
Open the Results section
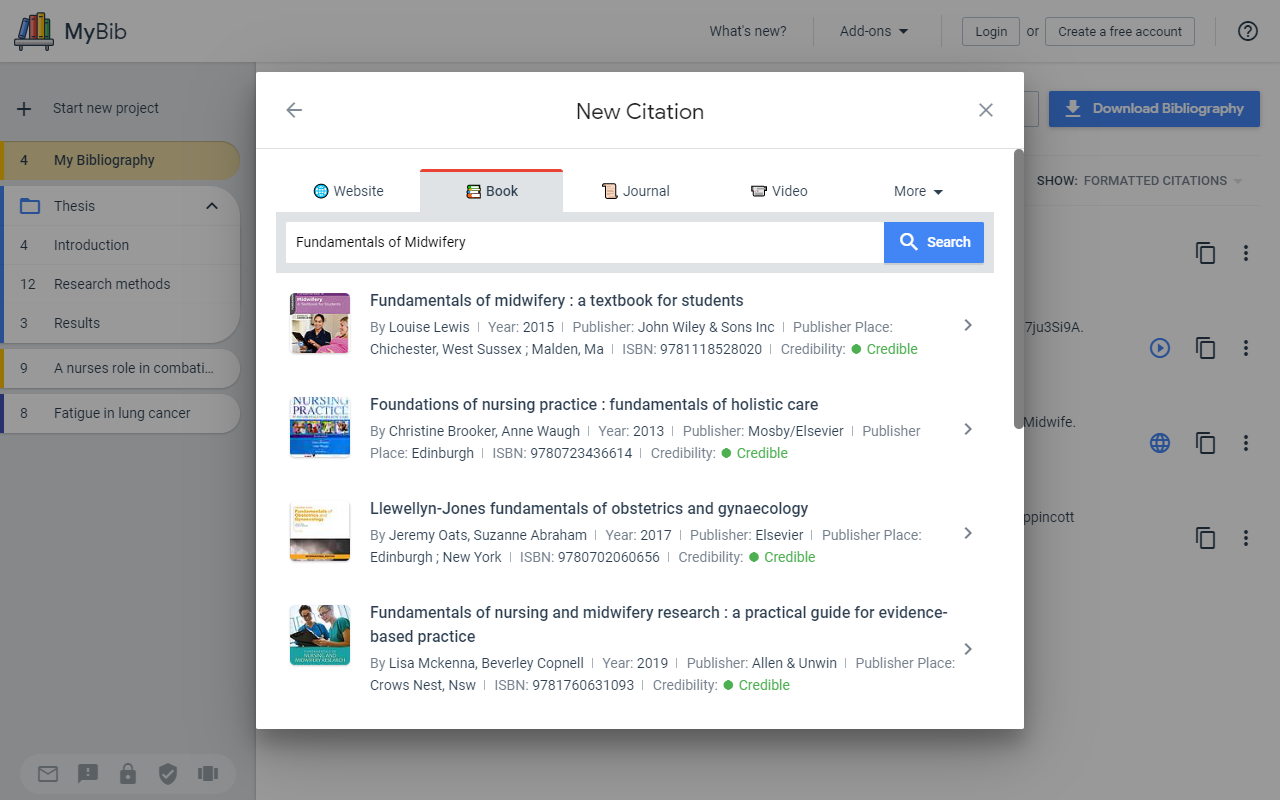click(x=120, y=323)
